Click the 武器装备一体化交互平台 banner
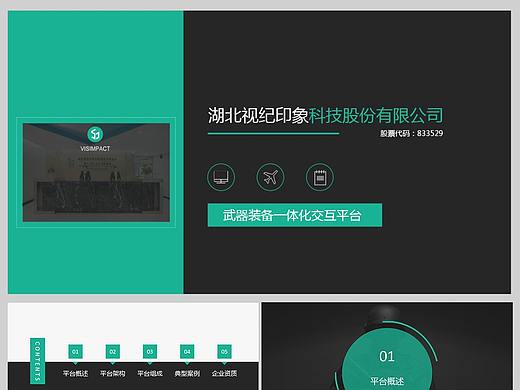The height and width of the screenshot is (390, 520). pyautogui.click(x=295, y=215)
